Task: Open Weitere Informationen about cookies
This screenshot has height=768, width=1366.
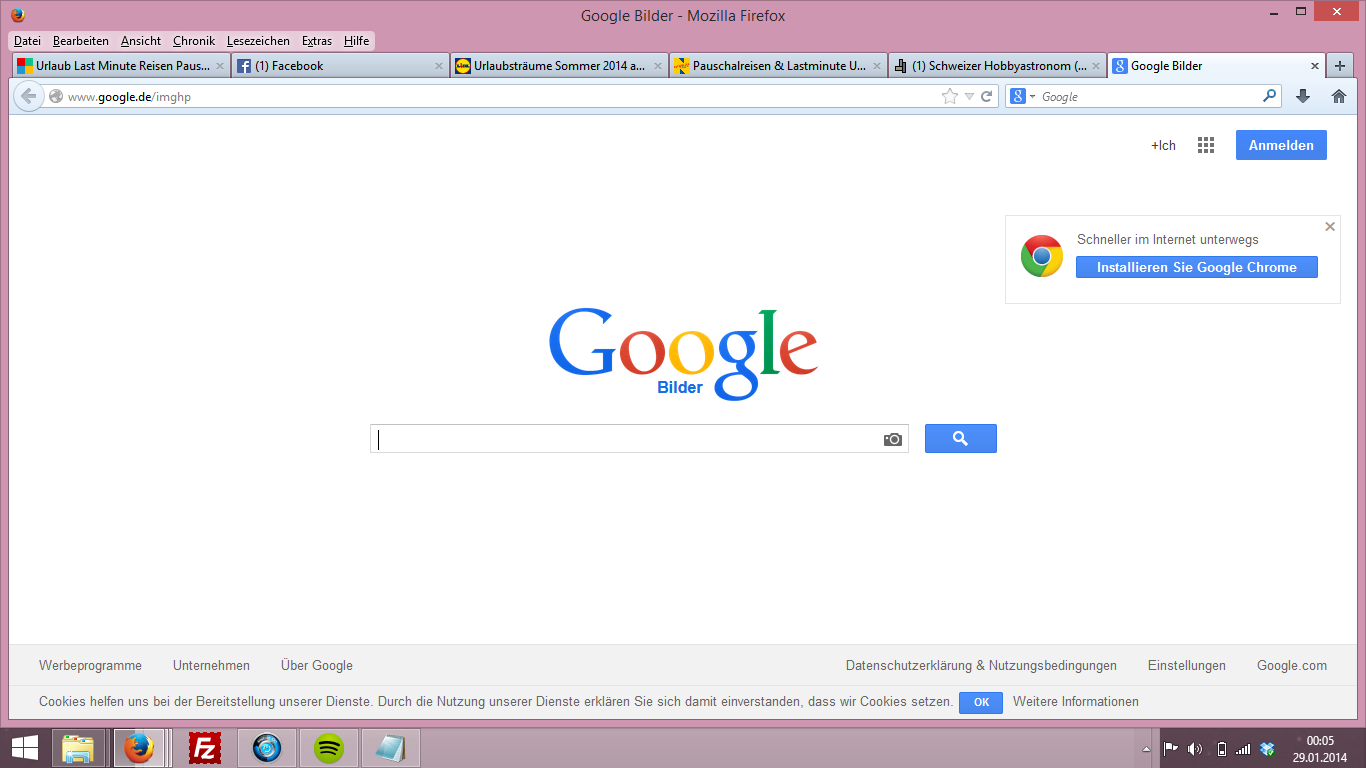Action: coord(1075,702)
